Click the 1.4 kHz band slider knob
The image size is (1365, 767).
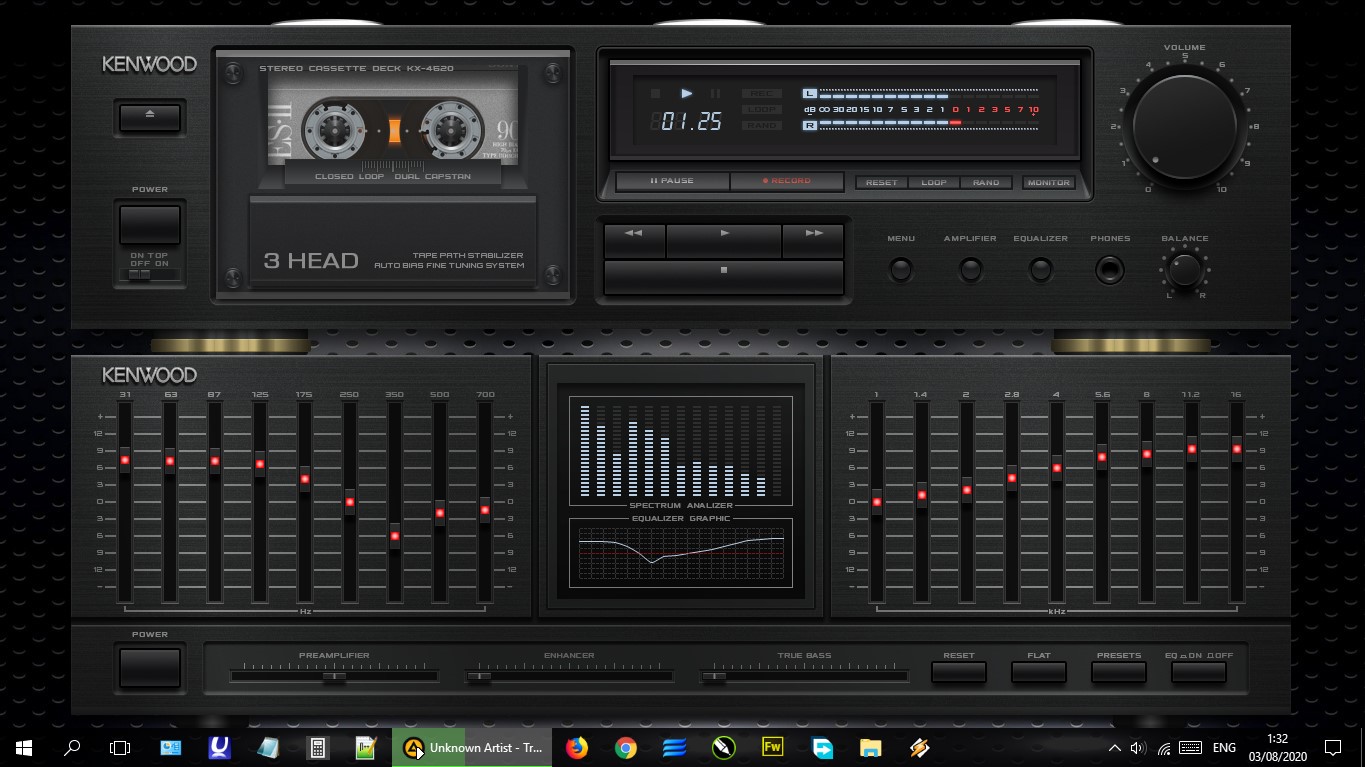[x=922, y=495]
